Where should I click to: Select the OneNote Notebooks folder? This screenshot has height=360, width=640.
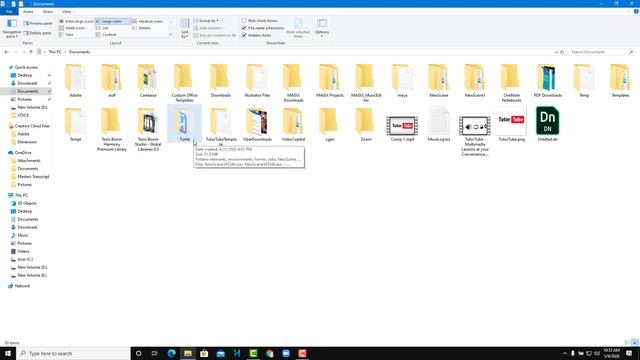coord(511,83)
